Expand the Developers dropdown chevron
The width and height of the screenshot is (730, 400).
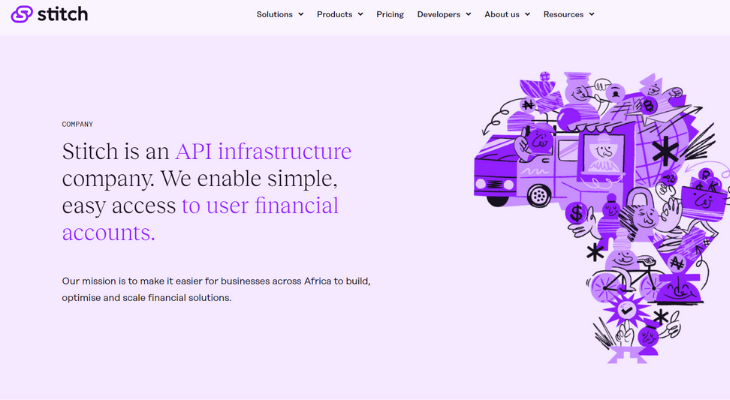[468, 14]
